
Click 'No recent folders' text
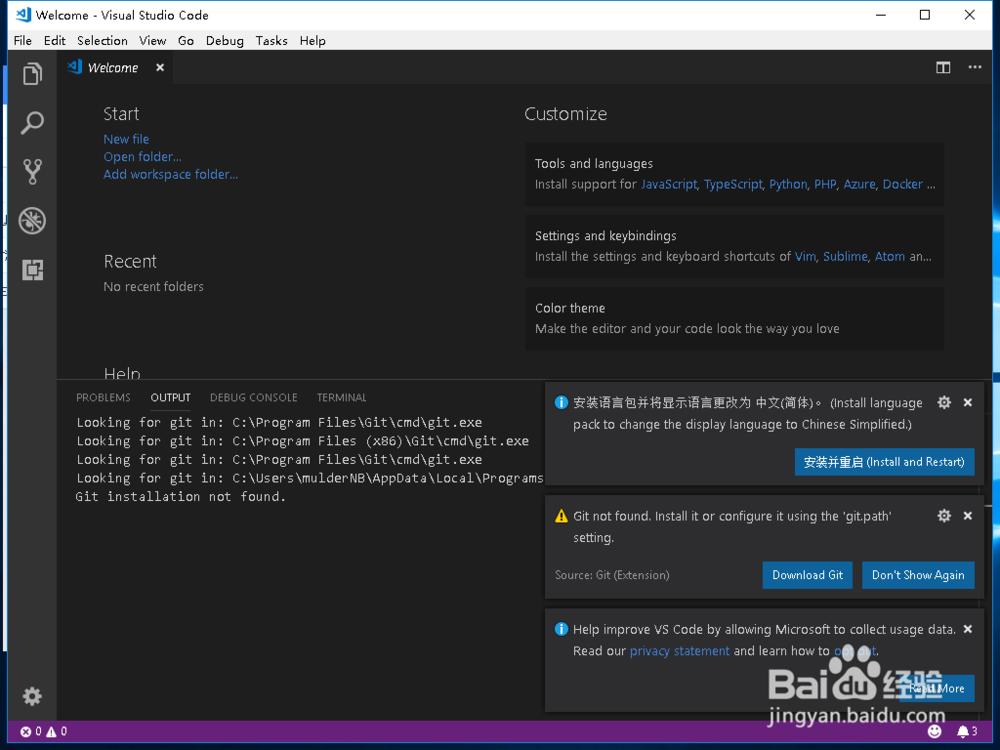(154, 286)
